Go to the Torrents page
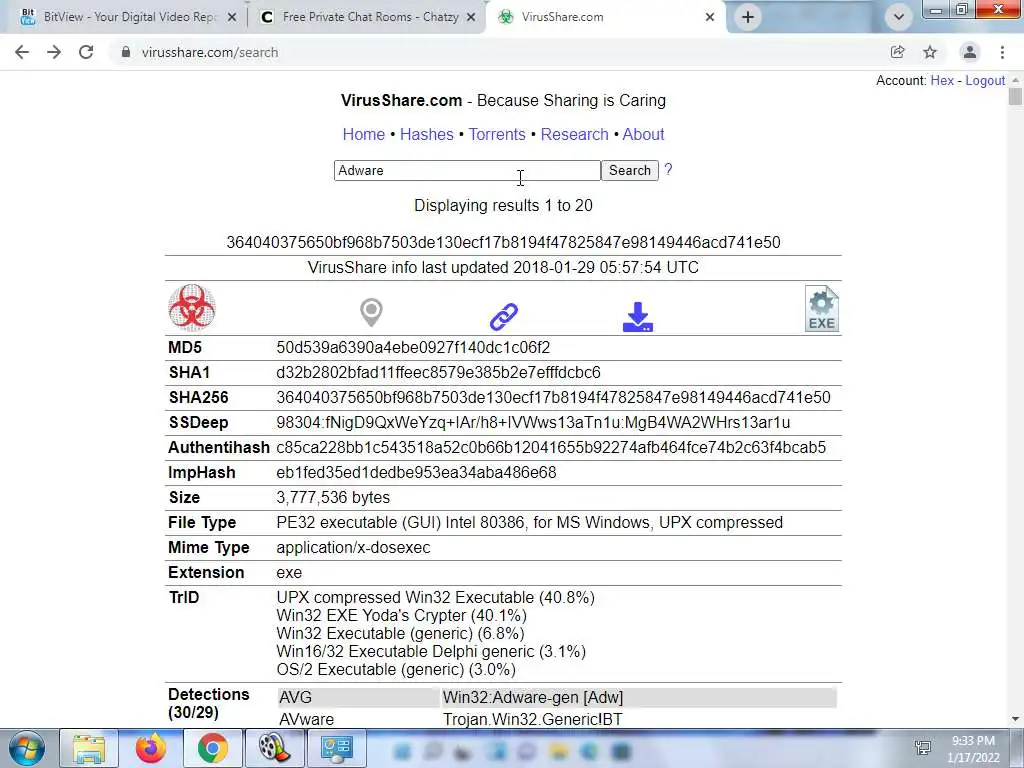The image size is (1024, 768). coord(497,134)
